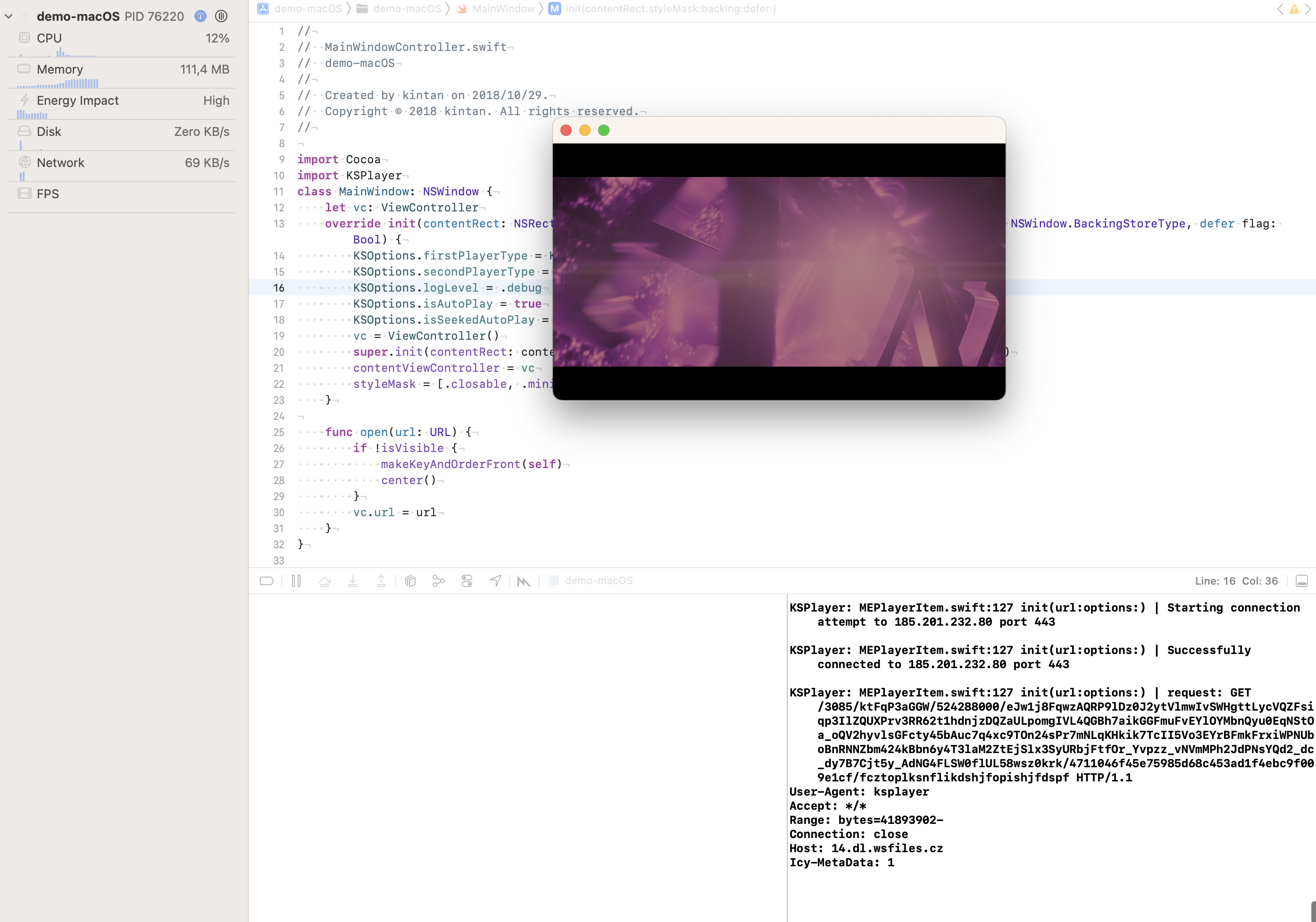Toggle breakpoints in the debug bar
This screenshot has height=922, width=1316.
coord(266,581)
